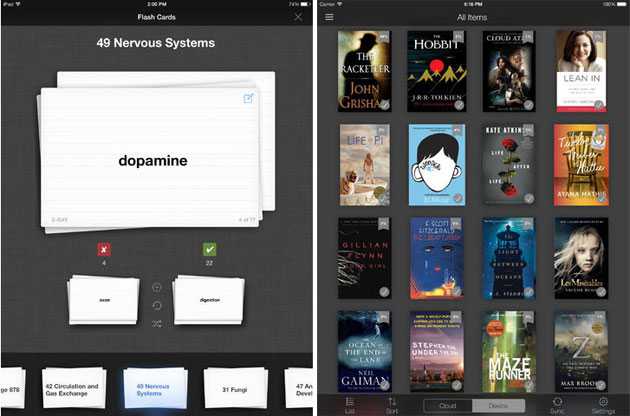630x416 pixels.
Task: Open The Hobbit book cover
Action: tap(436, 70)
